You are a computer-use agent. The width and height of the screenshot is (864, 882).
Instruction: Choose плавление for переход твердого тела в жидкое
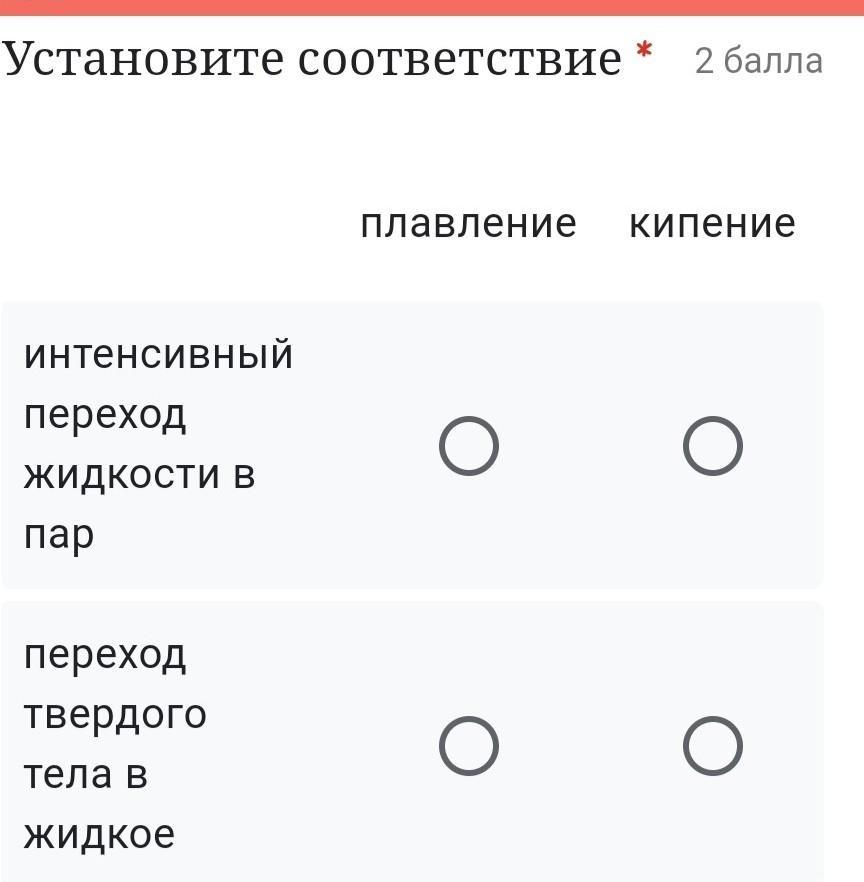point(468,746)
